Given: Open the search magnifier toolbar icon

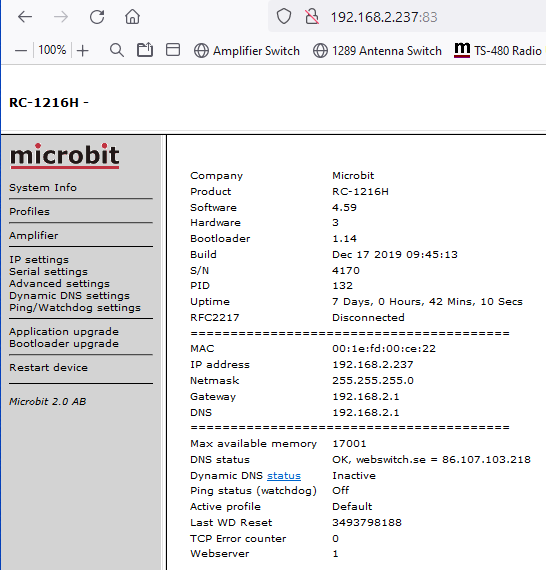Looking at the screenshot, I should (117, 50).
